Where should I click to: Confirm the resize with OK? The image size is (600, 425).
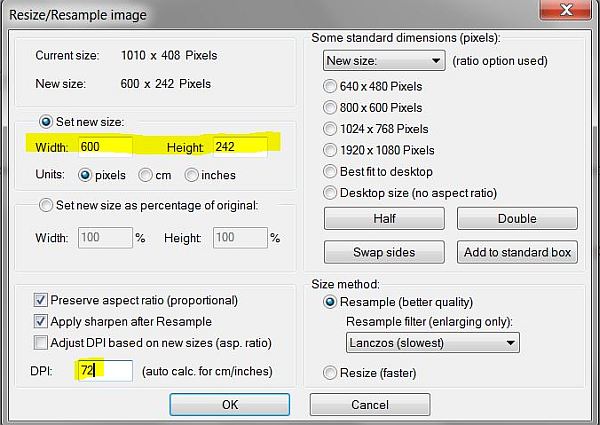[x=230, y=404]
